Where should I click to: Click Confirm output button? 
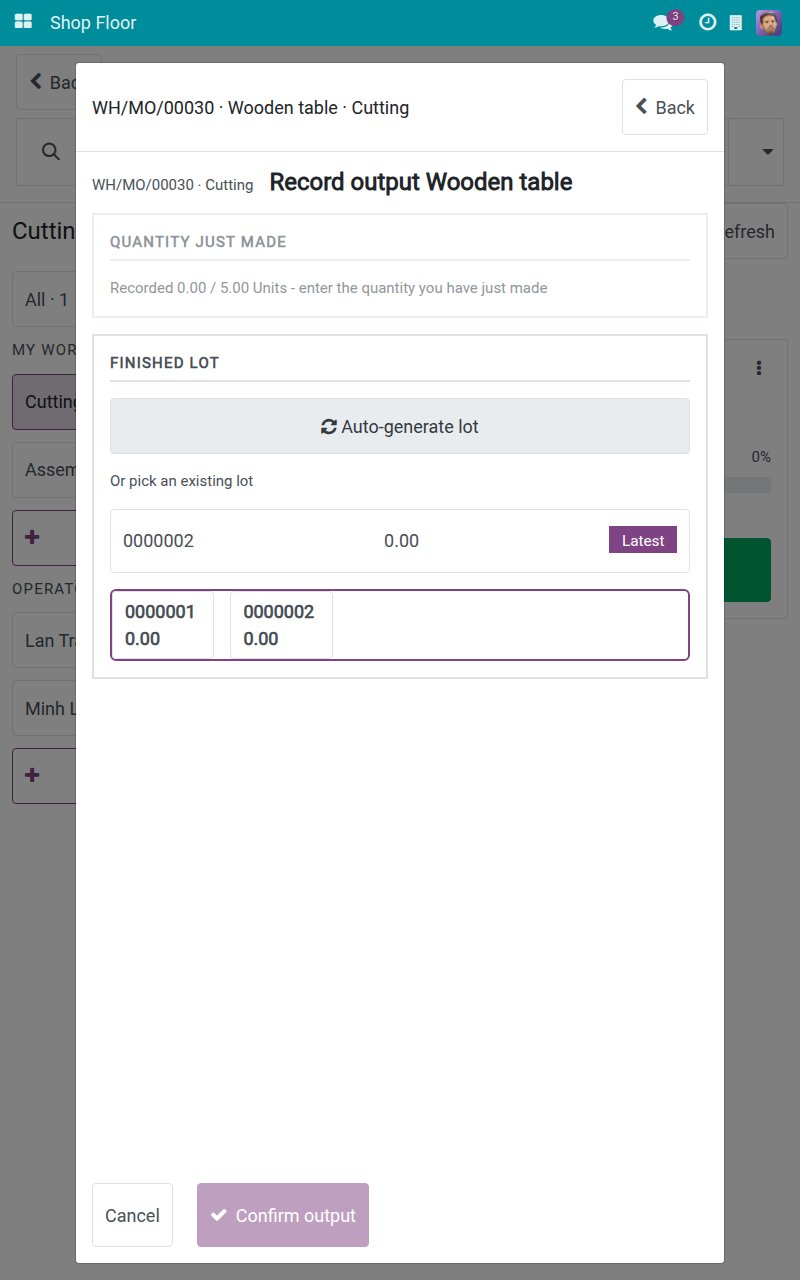283,1215
